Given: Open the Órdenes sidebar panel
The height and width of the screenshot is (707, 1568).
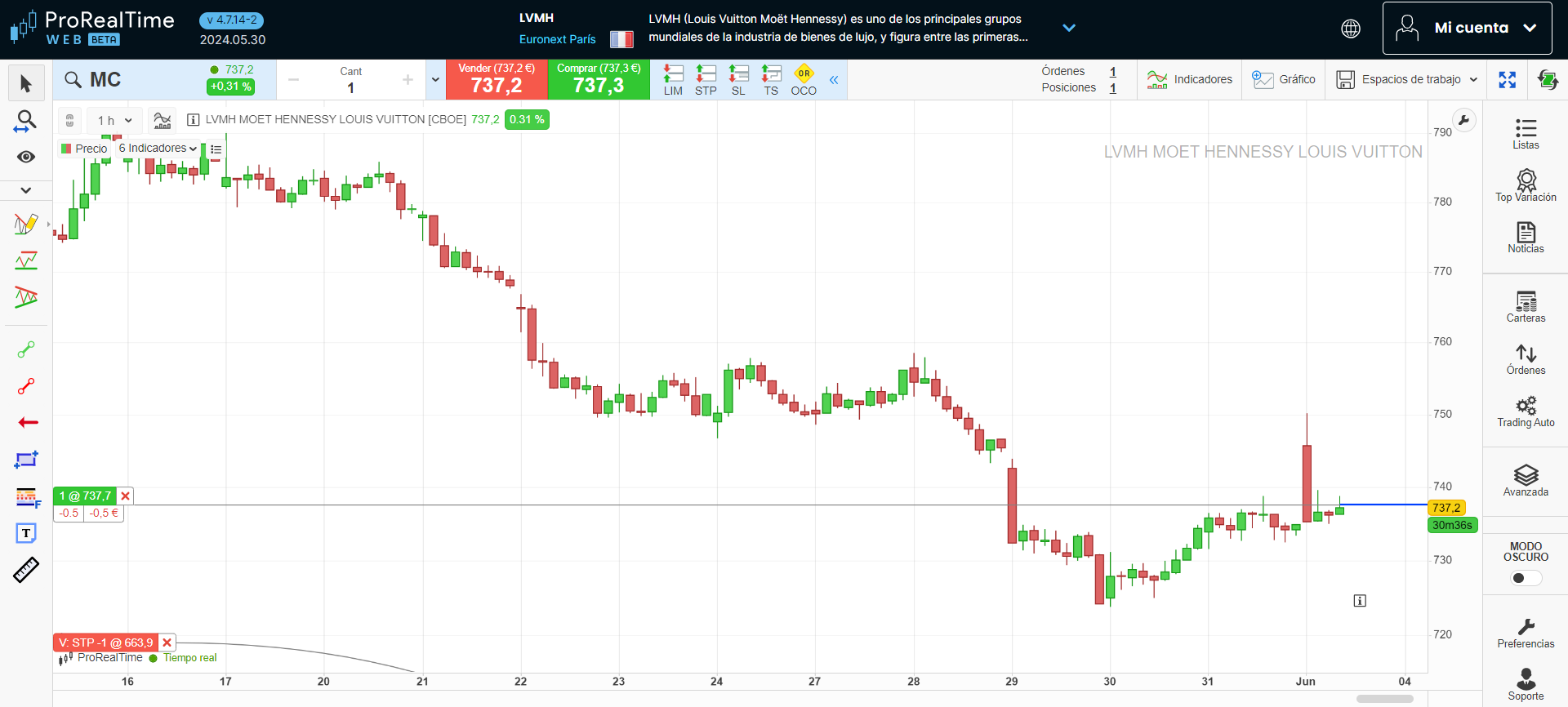Looking at the screenshot, I should 1526,359.
